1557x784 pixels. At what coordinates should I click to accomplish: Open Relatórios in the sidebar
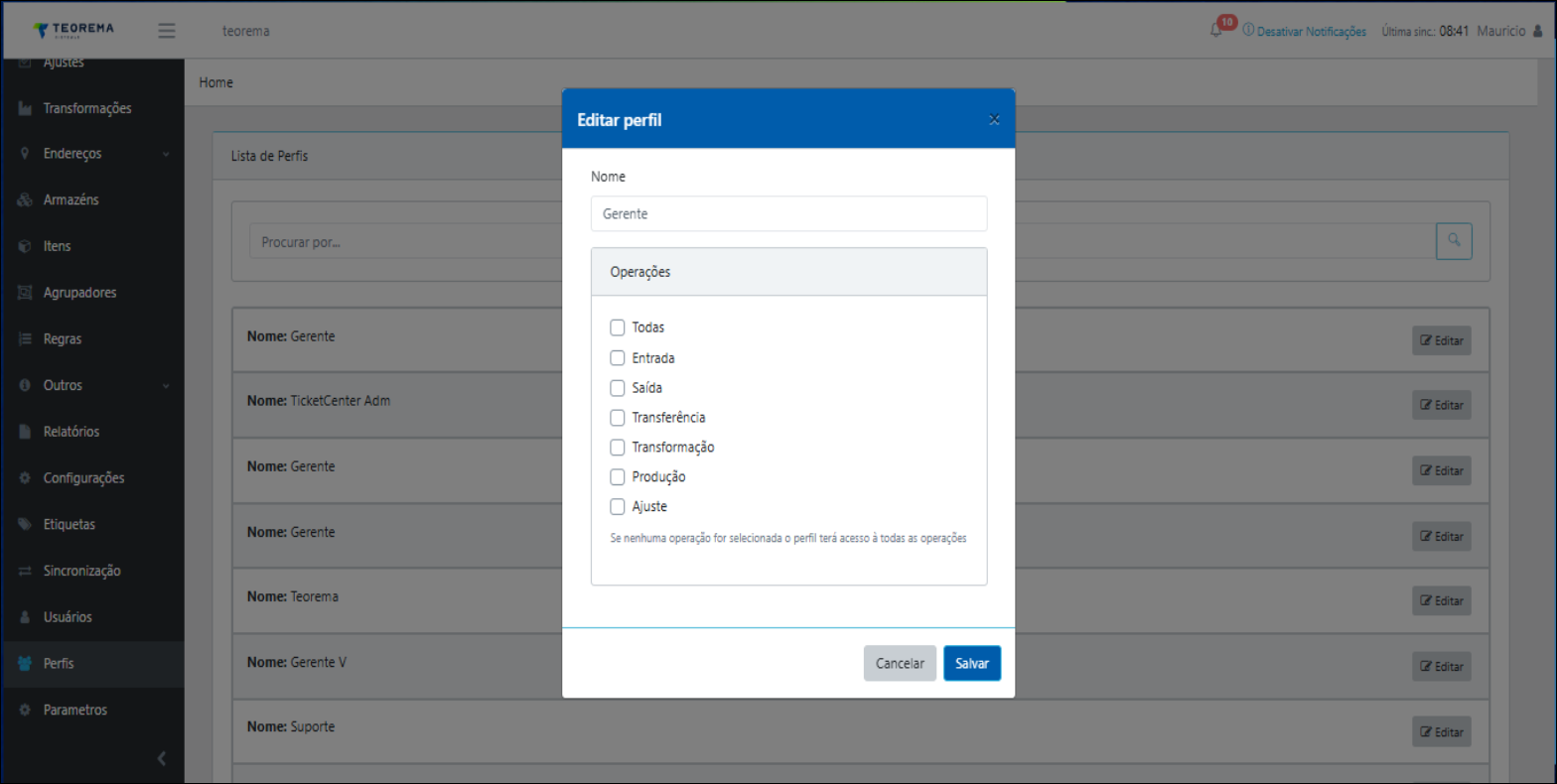(x=71, y=432)
